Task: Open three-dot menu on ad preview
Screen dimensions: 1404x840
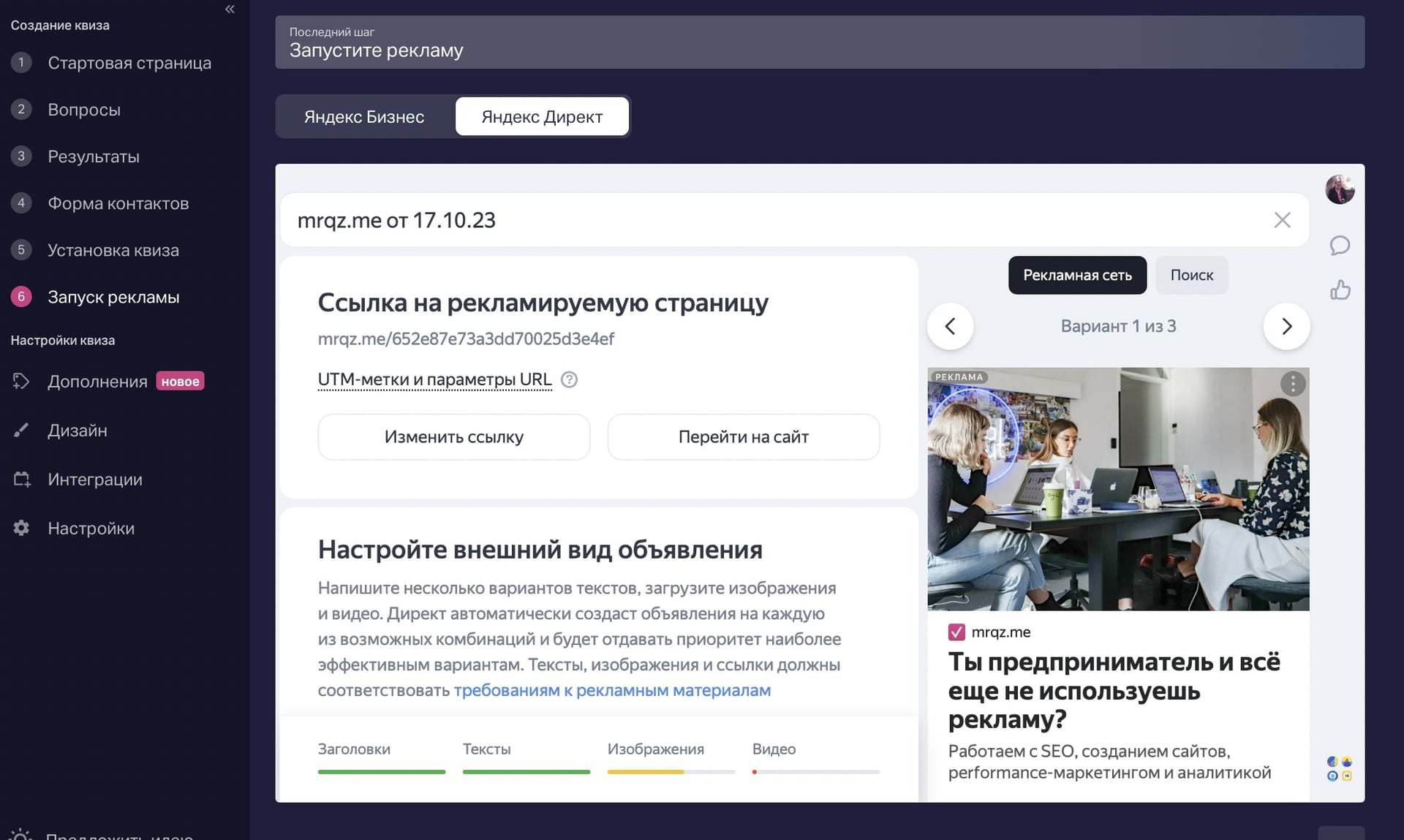Action: coord(1292,384)
